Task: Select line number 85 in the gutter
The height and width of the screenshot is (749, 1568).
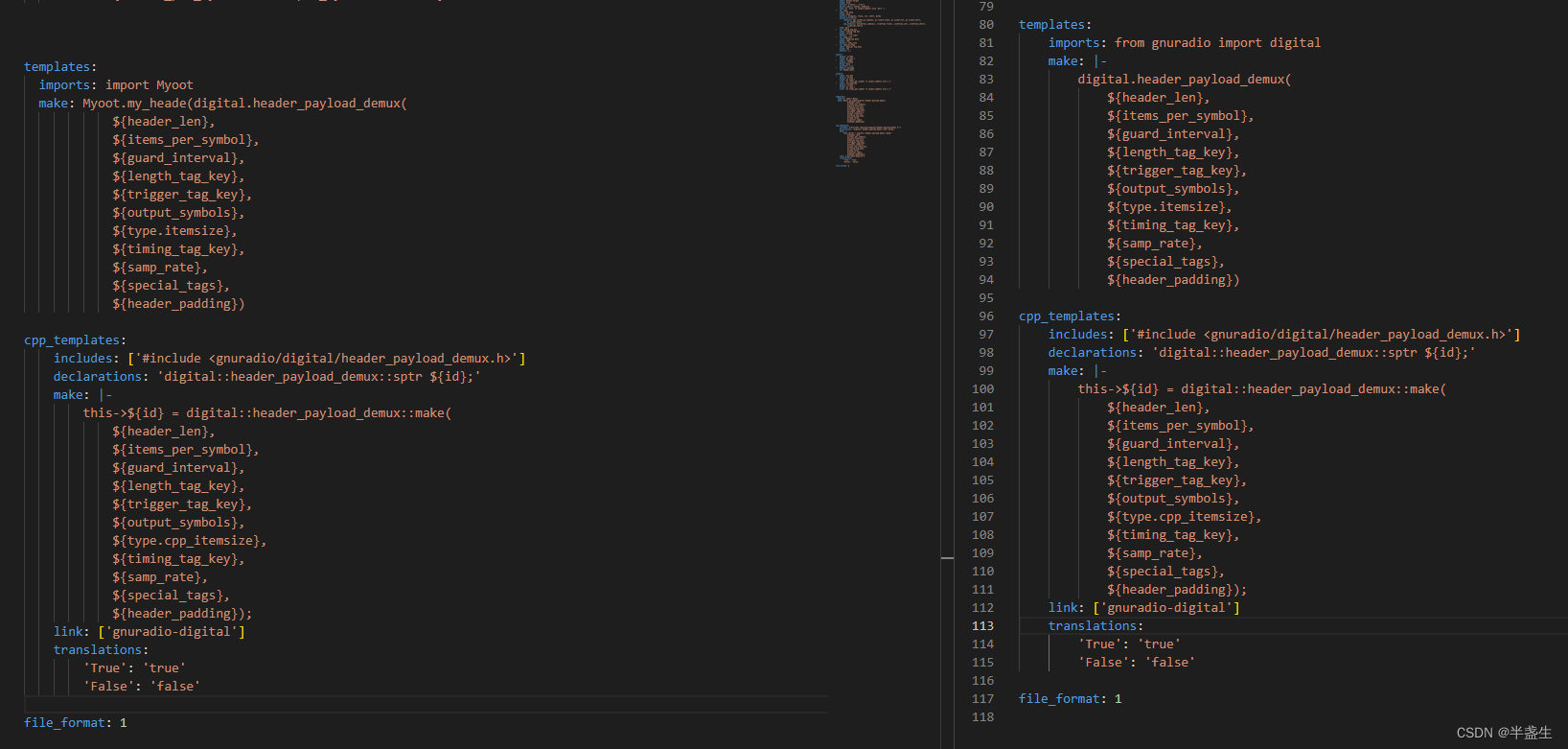Action: (986, 116)
